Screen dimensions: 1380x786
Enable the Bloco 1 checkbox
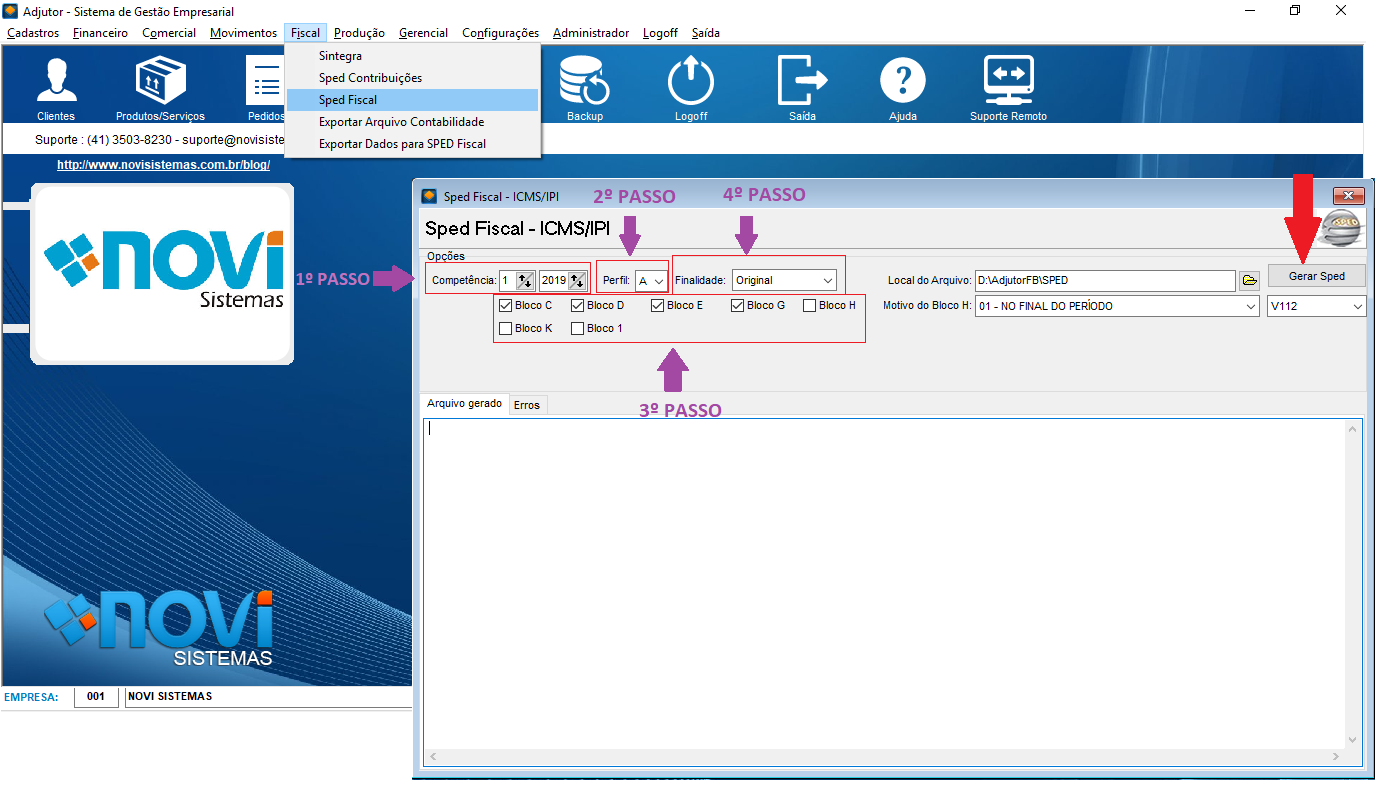coord(577,328)
